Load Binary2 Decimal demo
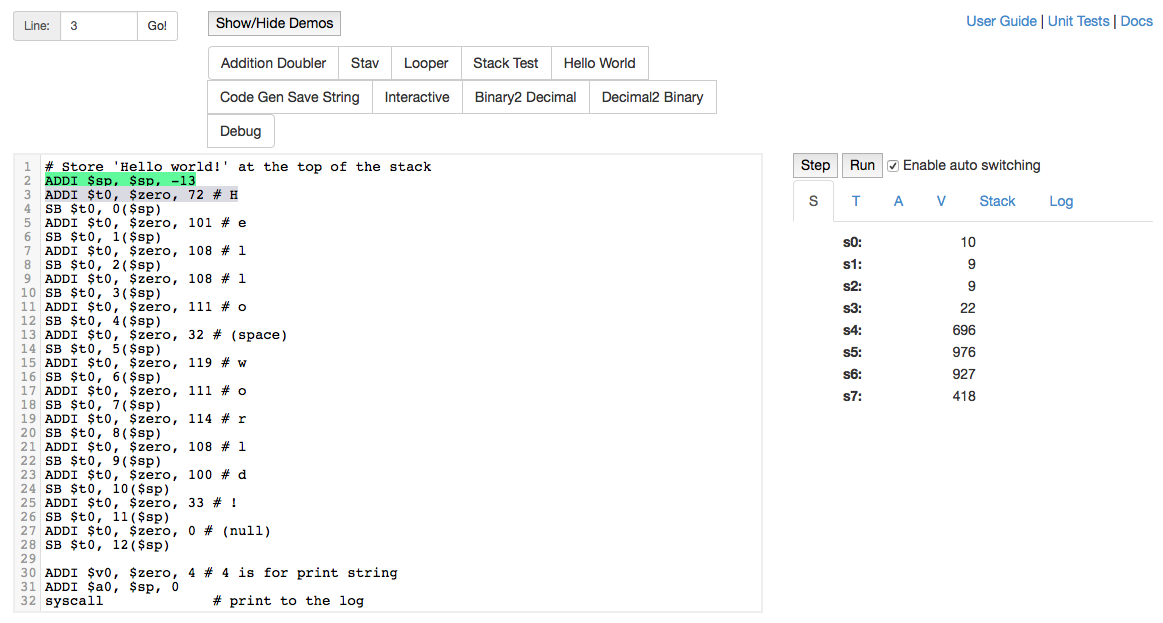 (525, 97)
